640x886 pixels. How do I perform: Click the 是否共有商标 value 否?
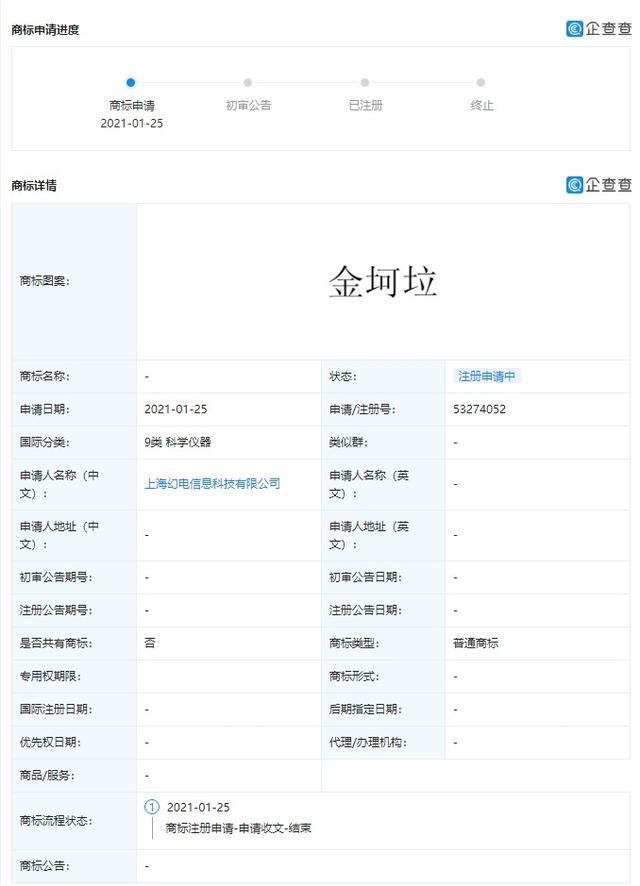tap(150, 643)
